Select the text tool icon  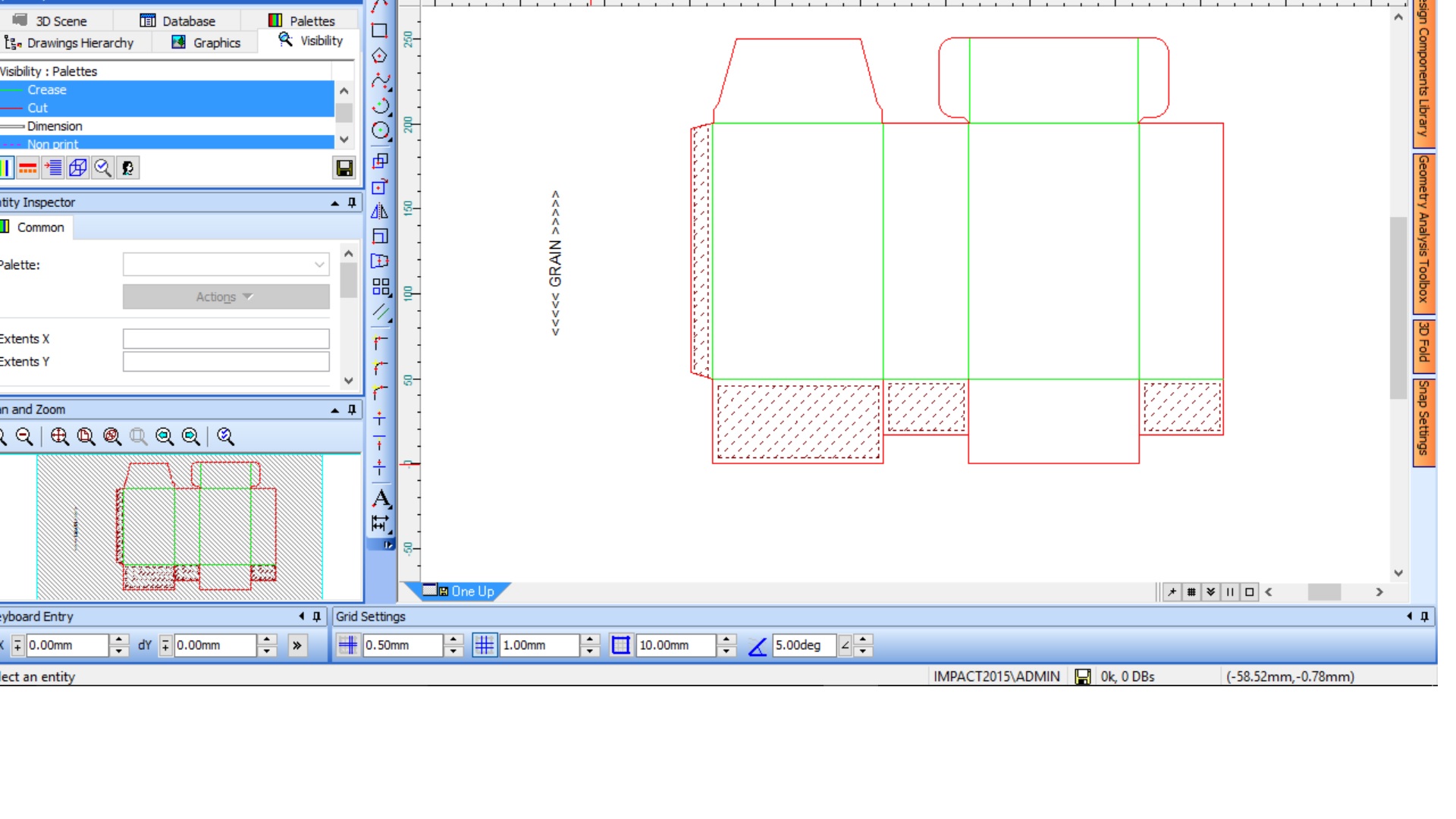(x=381, y=498)
